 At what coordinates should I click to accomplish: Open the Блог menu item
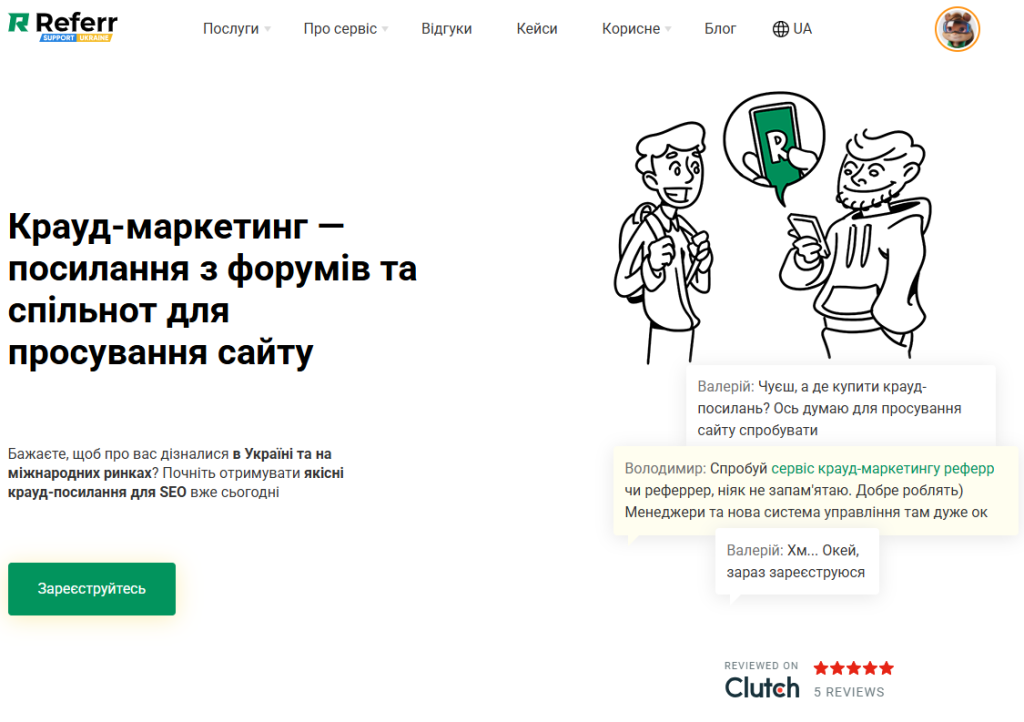point(720,29)
